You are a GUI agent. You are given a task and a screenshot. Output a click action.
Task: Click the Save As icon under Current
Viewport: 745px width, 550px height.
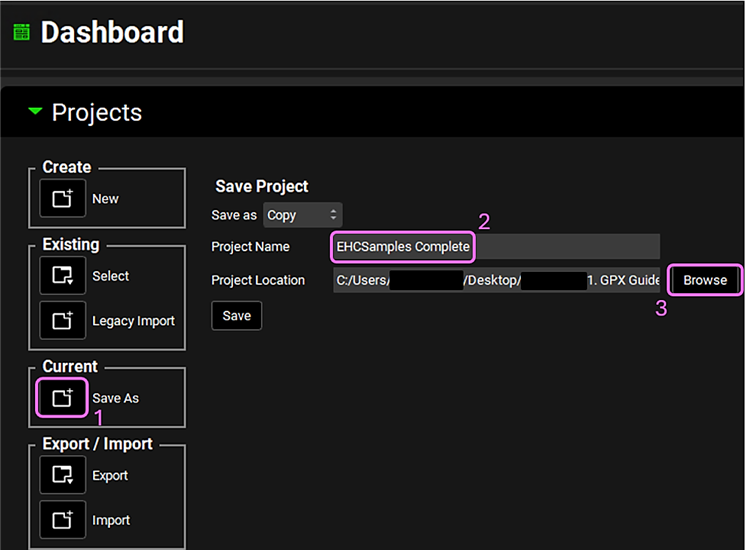pyautogui.click(x=63, y=398)
